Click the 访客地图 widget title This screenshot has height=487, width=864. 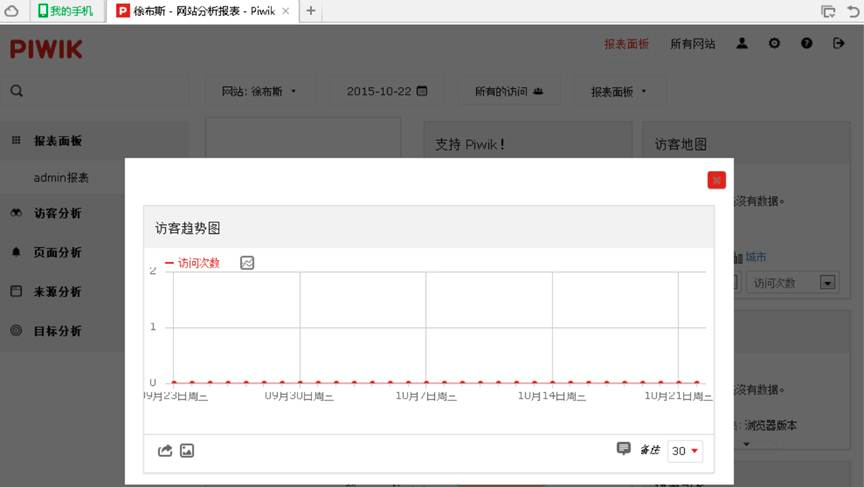click(x=681, y=144)
